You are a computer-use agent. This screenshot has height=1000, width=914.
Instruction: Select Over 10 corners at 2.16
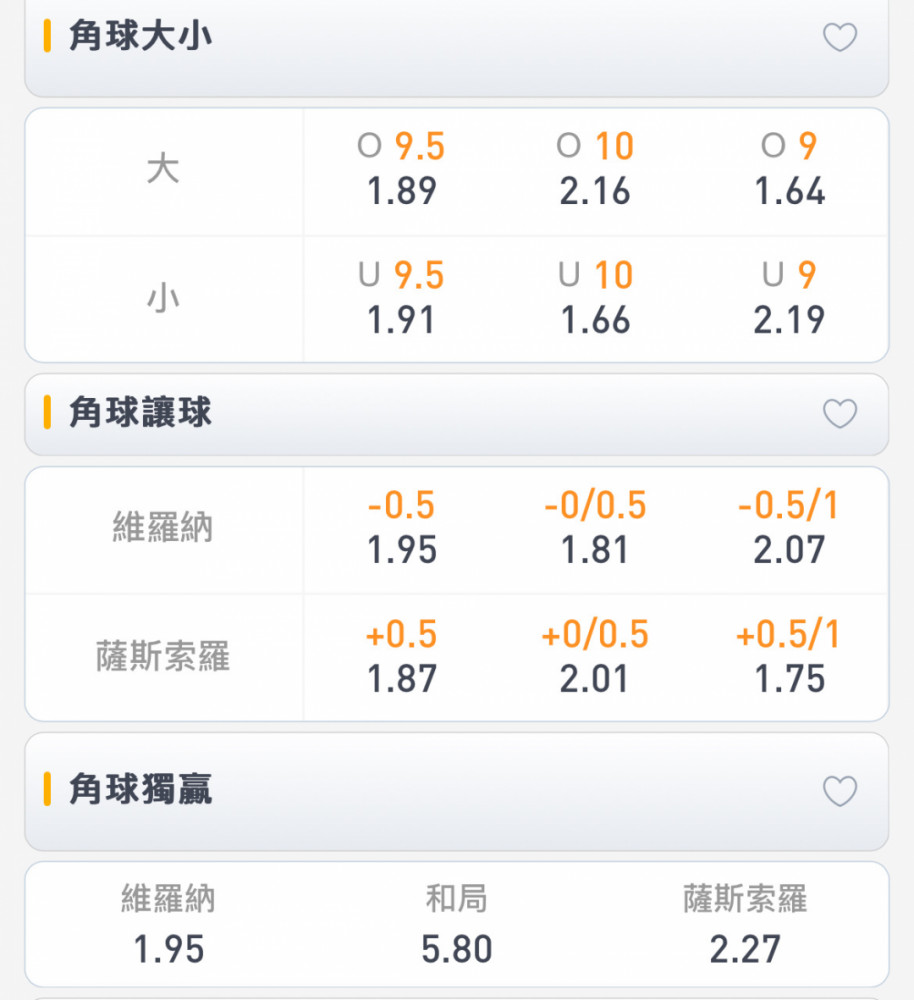[595, 169]
